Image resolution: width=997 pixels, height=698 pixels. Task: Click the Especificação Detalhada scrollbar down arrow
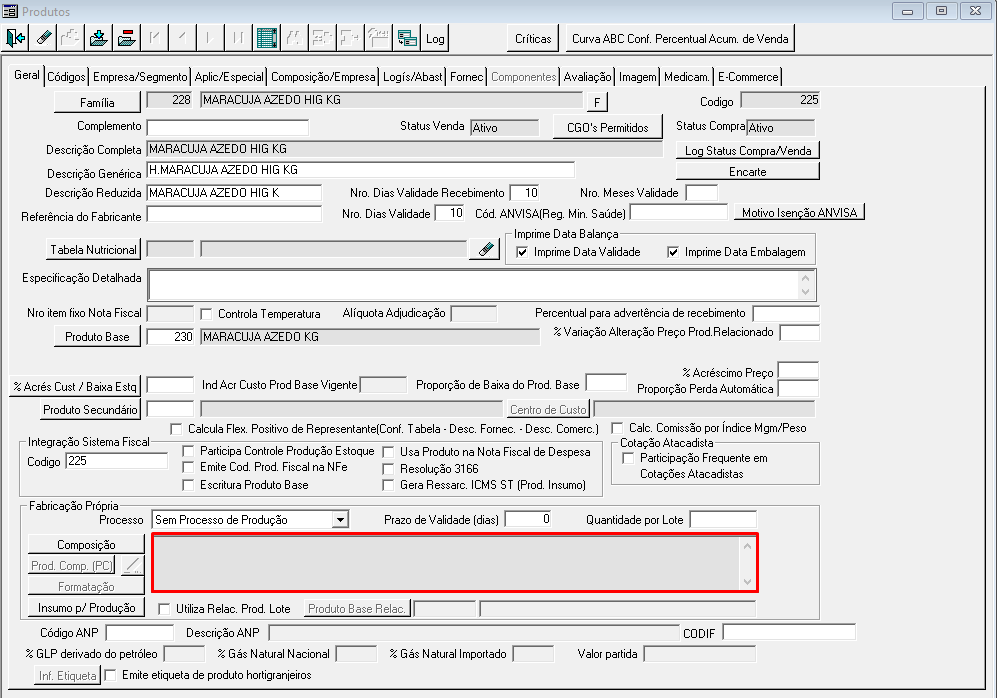[805, 292]
